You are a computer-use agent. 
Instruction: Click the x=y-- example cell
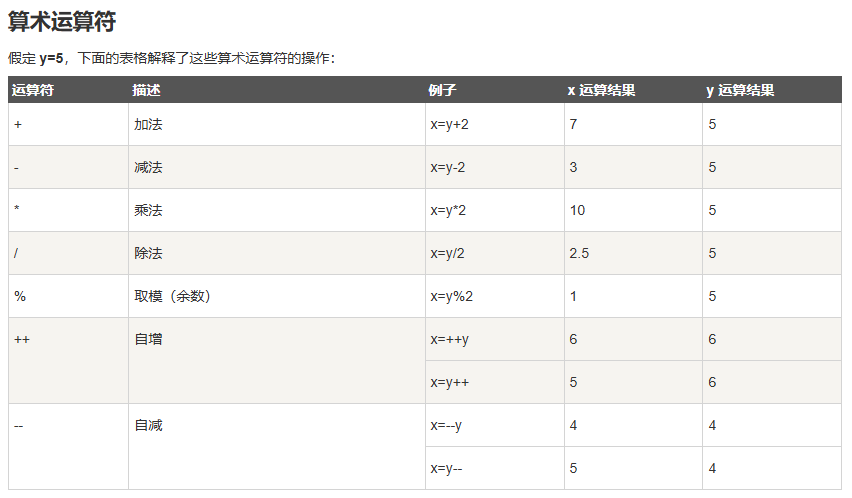click(446, 469)
